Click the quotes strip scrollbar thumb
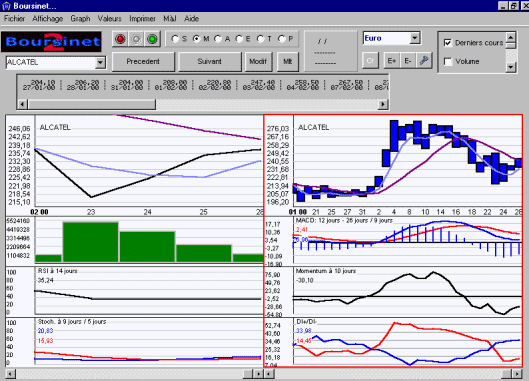Image resolution: width=529 pixels, height=381 pixels. 91,104
